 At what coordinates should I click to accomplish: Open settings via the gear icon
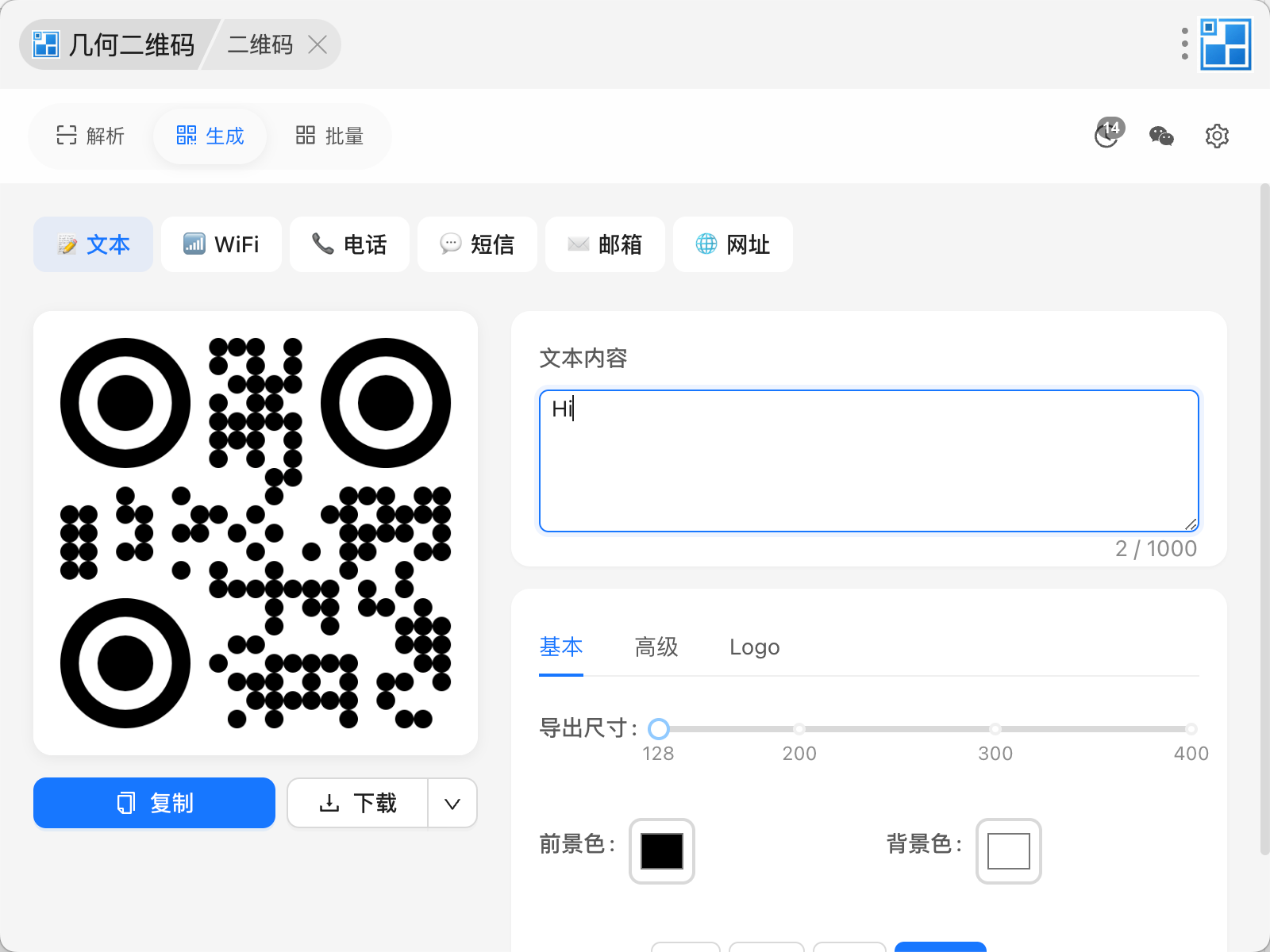point(1216,136)
